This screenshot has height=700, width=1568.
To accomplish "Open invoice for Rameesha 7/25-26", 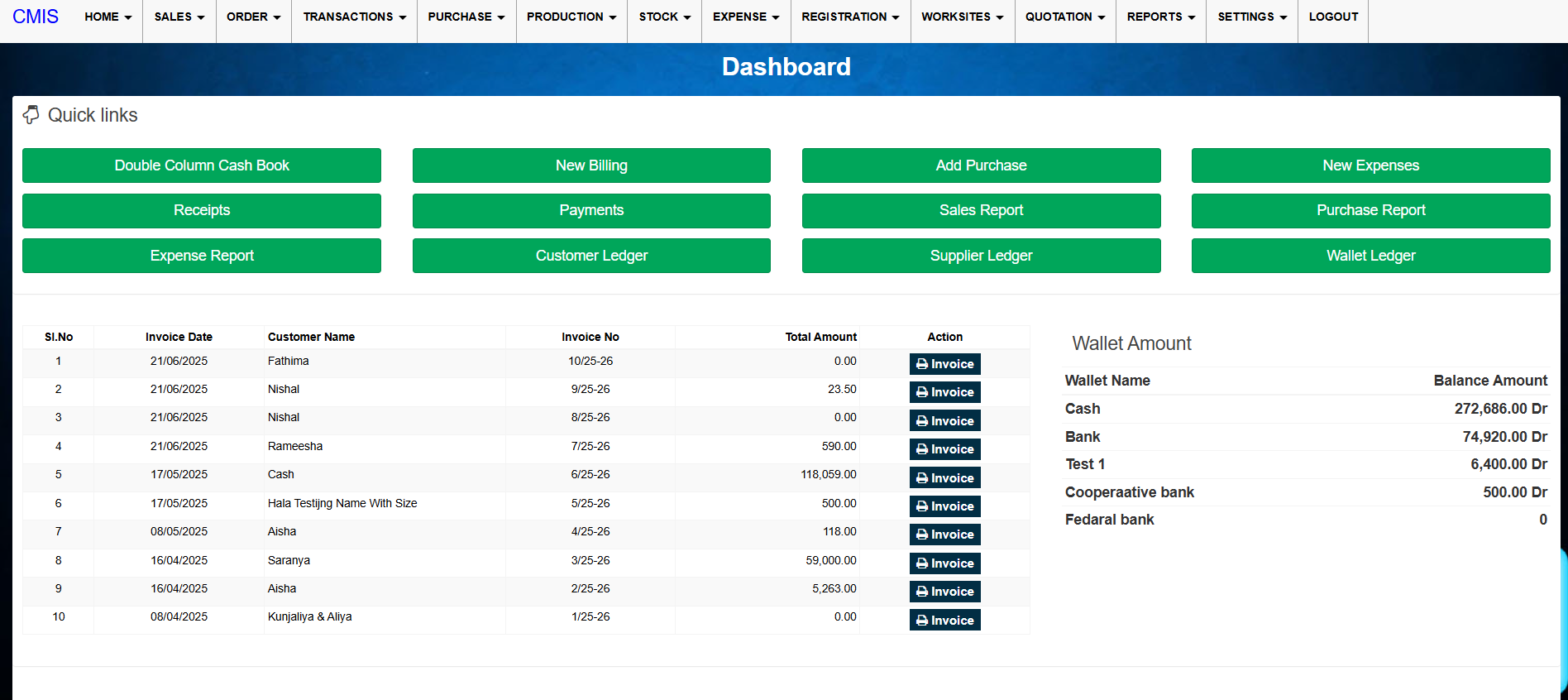I will coord(944,449).
